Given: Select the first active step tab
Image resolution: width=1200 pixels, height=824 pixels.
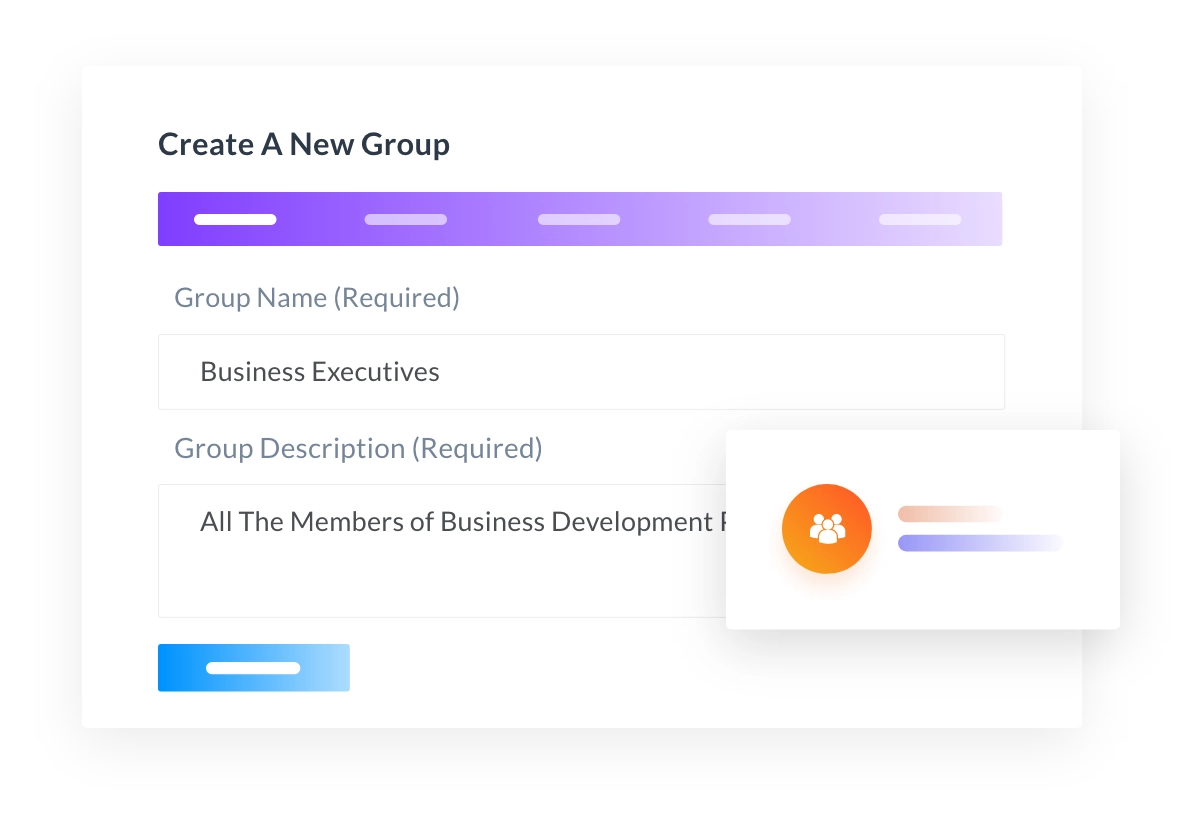Looking at the screenshot, I should [x=235, y=219].
